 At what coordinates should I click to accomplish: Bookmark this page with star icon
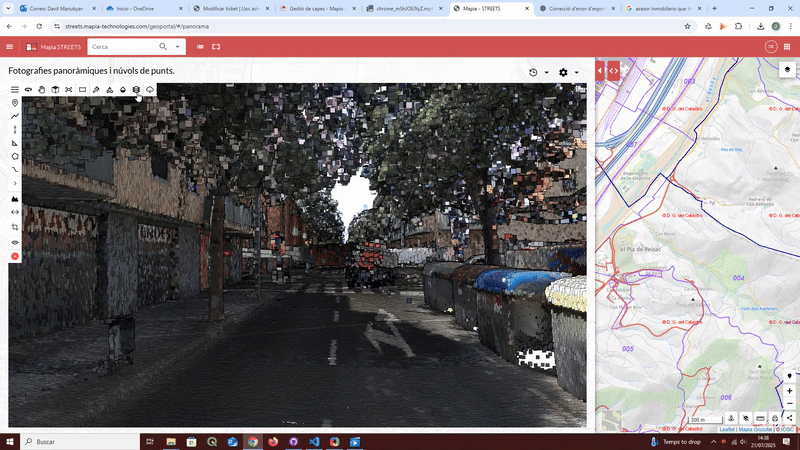(x=687, y=26)
